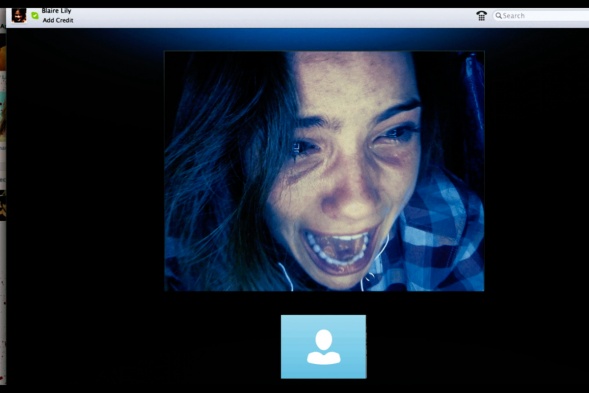Click the white person silhouette icon
The width and height of the screenshot is (589, 393).
pos(323,347)
